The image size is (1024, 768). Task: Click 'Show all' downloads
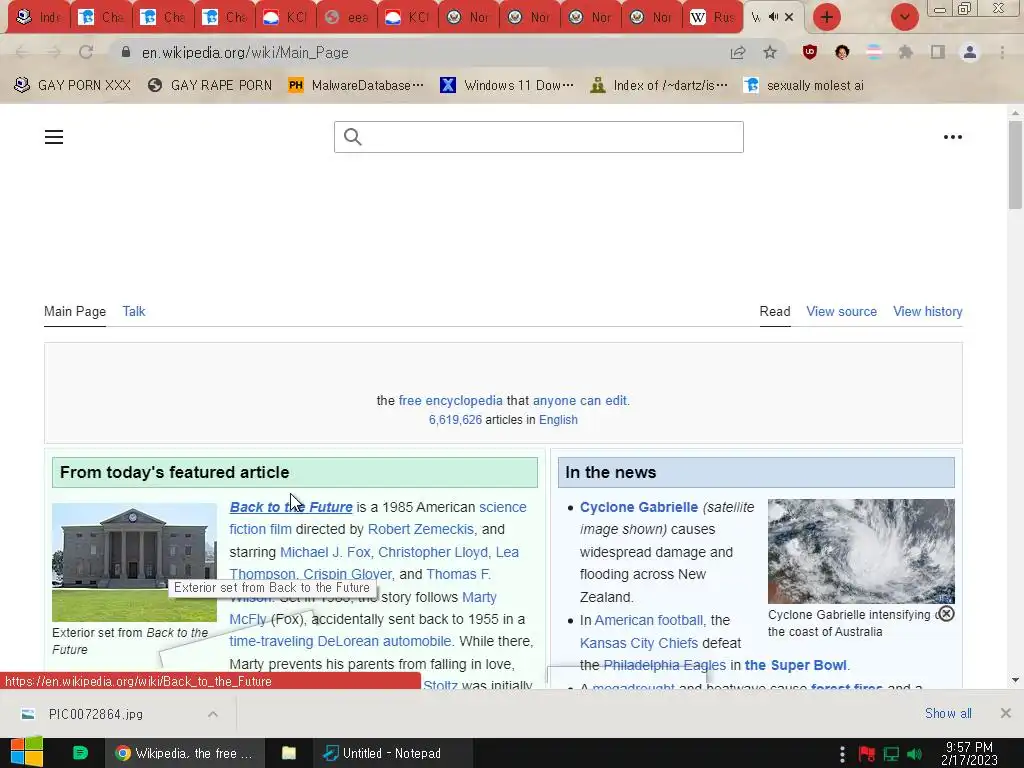tap(948, 713)
